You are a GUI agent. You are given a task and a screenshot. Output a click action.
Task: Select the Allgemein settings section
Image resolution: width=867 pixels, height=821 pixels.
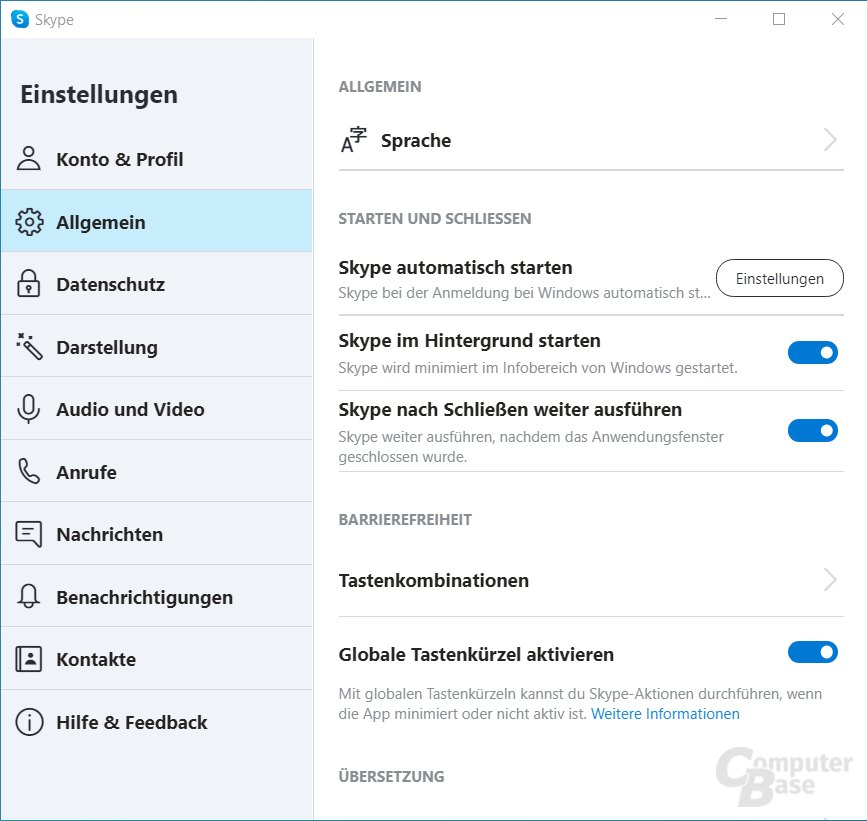105,222
